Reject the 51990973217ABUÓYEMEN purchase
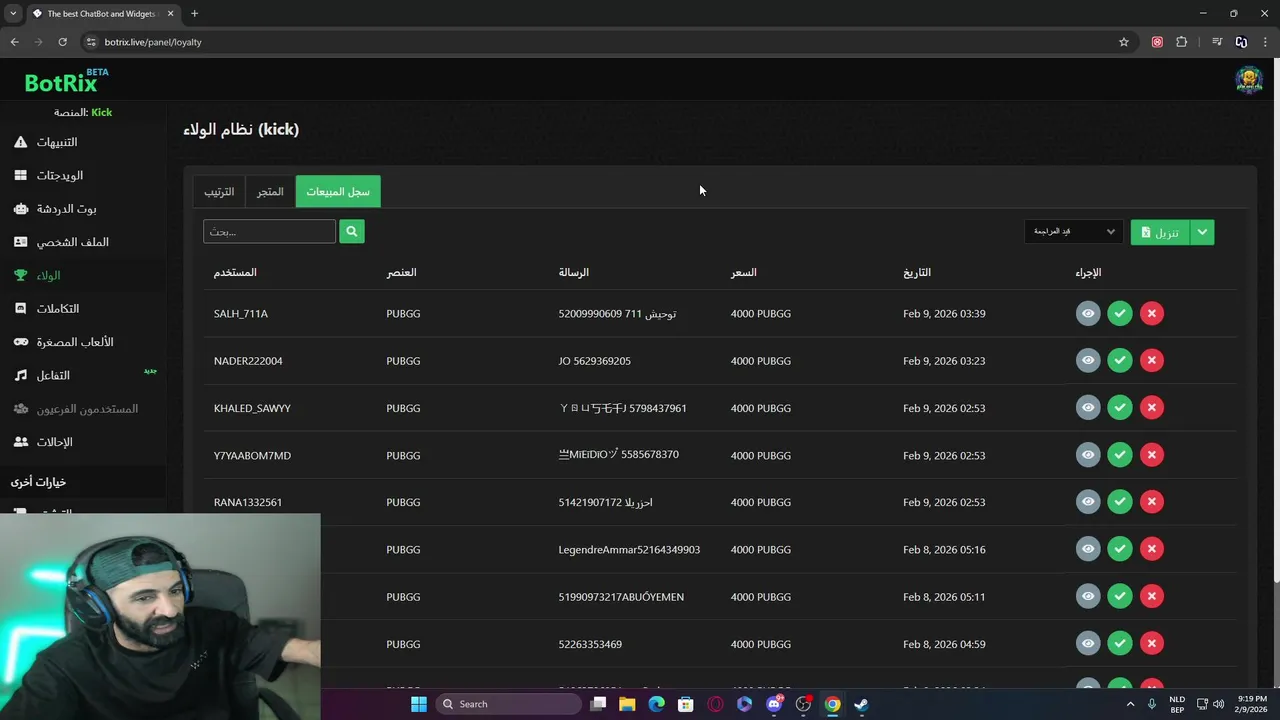Viewport: 1280px width, 720px height. pos(1152,596)
